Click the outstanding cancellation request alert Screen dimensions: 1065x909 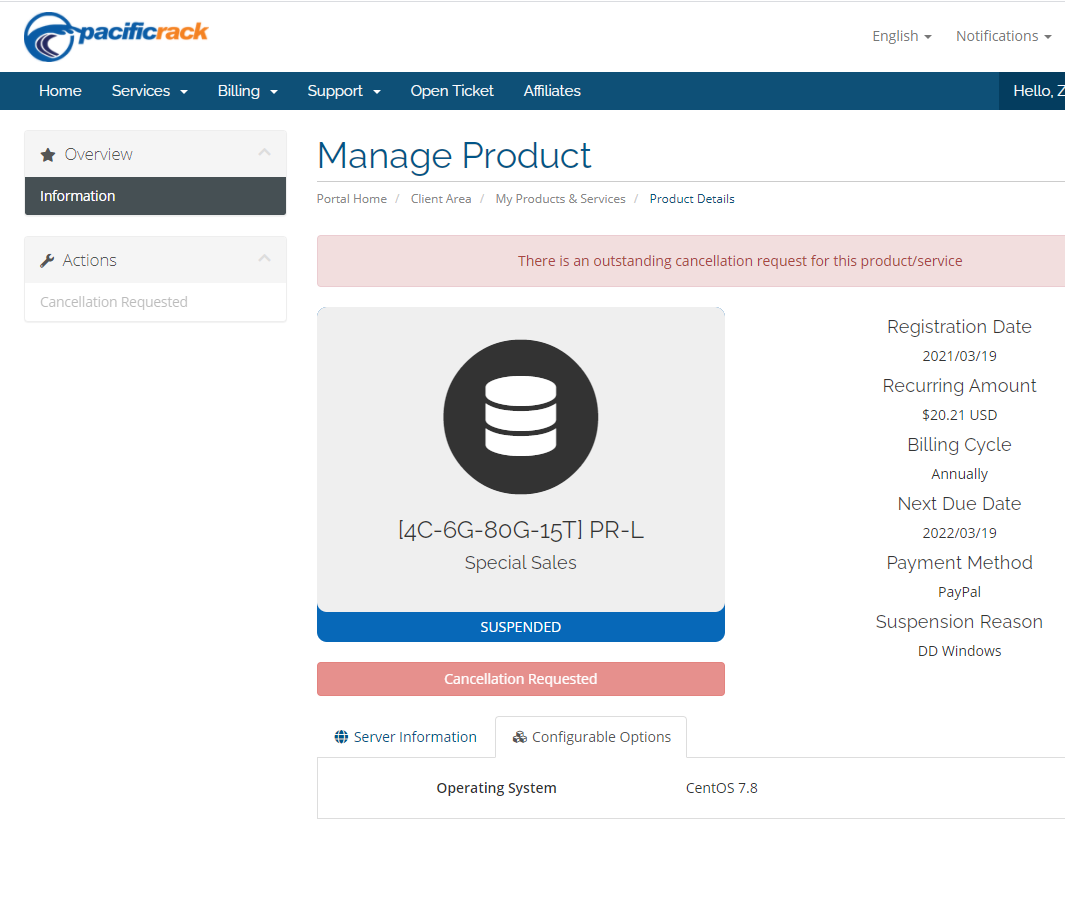pyautogui.click(x=691, y=261)
